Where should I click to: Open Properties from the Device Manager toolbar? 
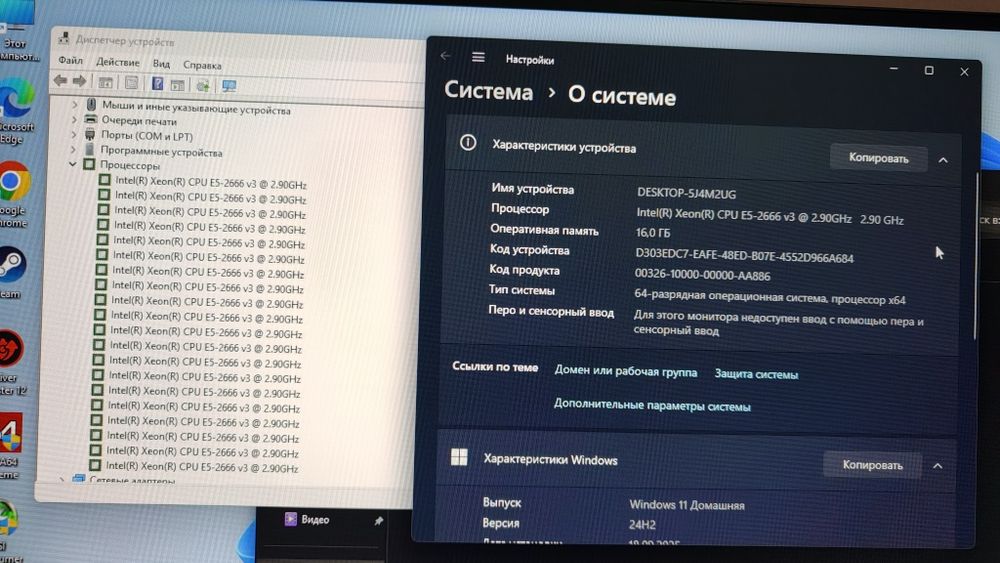pyautogui.click(x=131, y=83)
